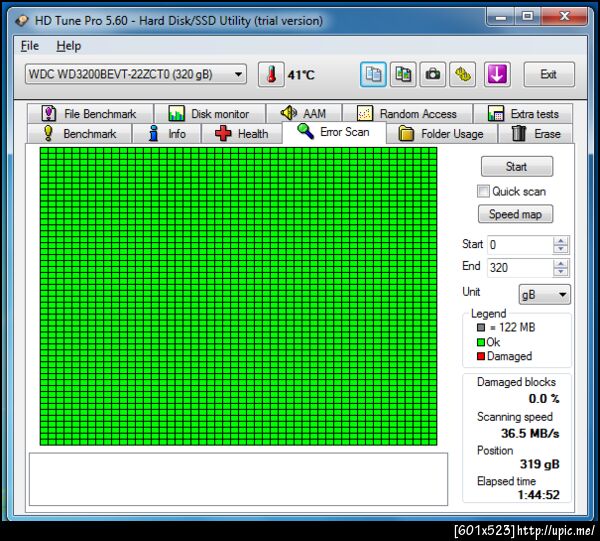Switch to the Disk monitor tab

(210, 114)
